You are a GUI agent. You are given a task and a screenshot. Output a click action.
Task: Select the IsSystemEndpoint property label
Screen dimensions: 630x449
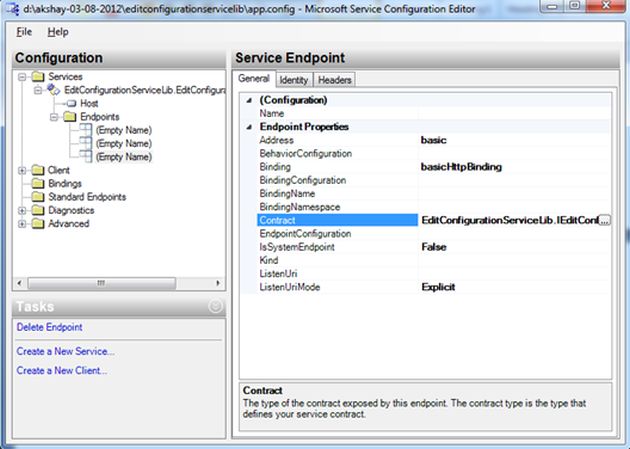click(297, 247)
